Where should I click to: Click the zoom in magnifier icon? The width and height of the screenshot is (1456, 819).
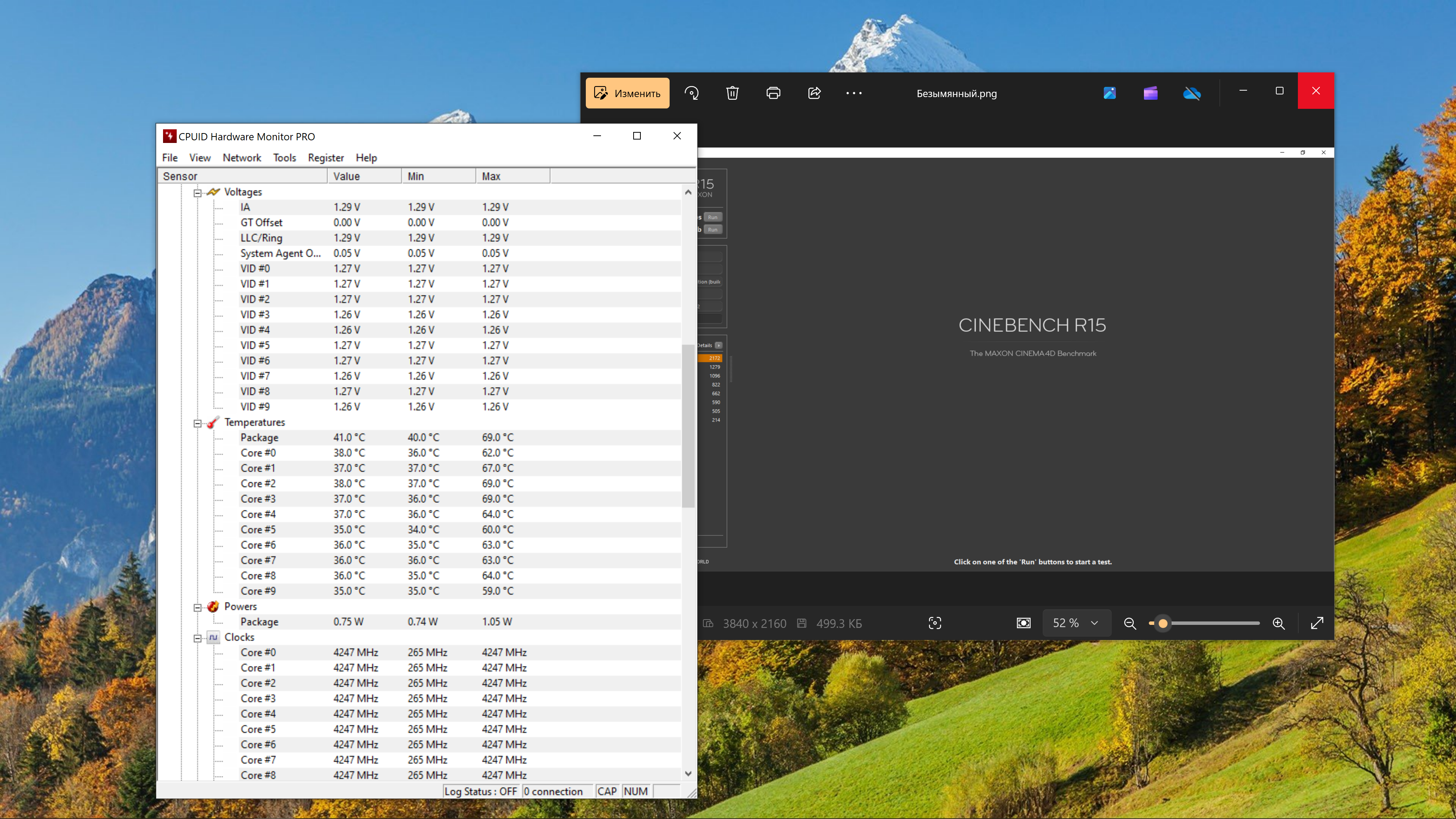[x=1279, y=623]
